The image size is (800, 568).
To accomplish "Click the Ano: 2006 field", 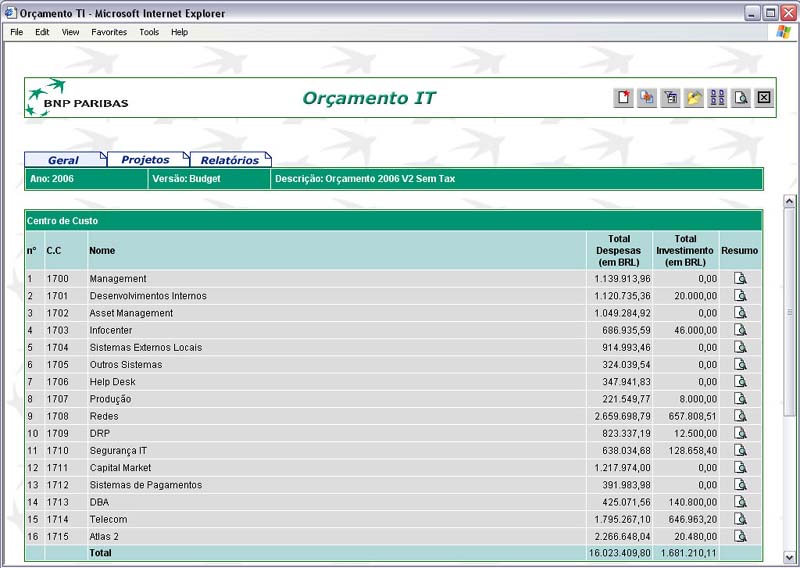I will tap(86, 179).
